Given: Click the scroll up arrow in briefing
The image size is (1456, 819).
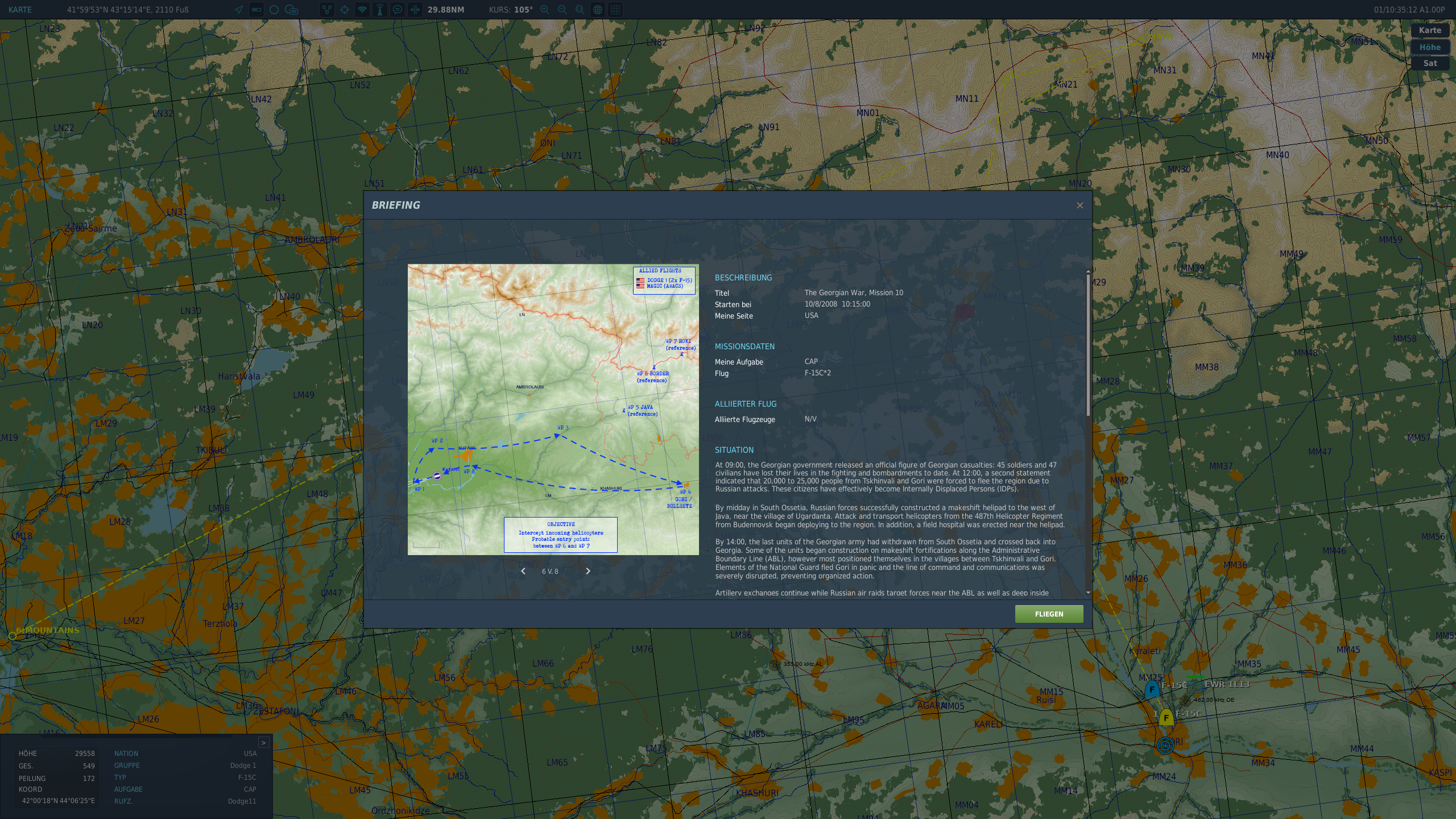Looking at the screenshot, I should coord(1088,271).
